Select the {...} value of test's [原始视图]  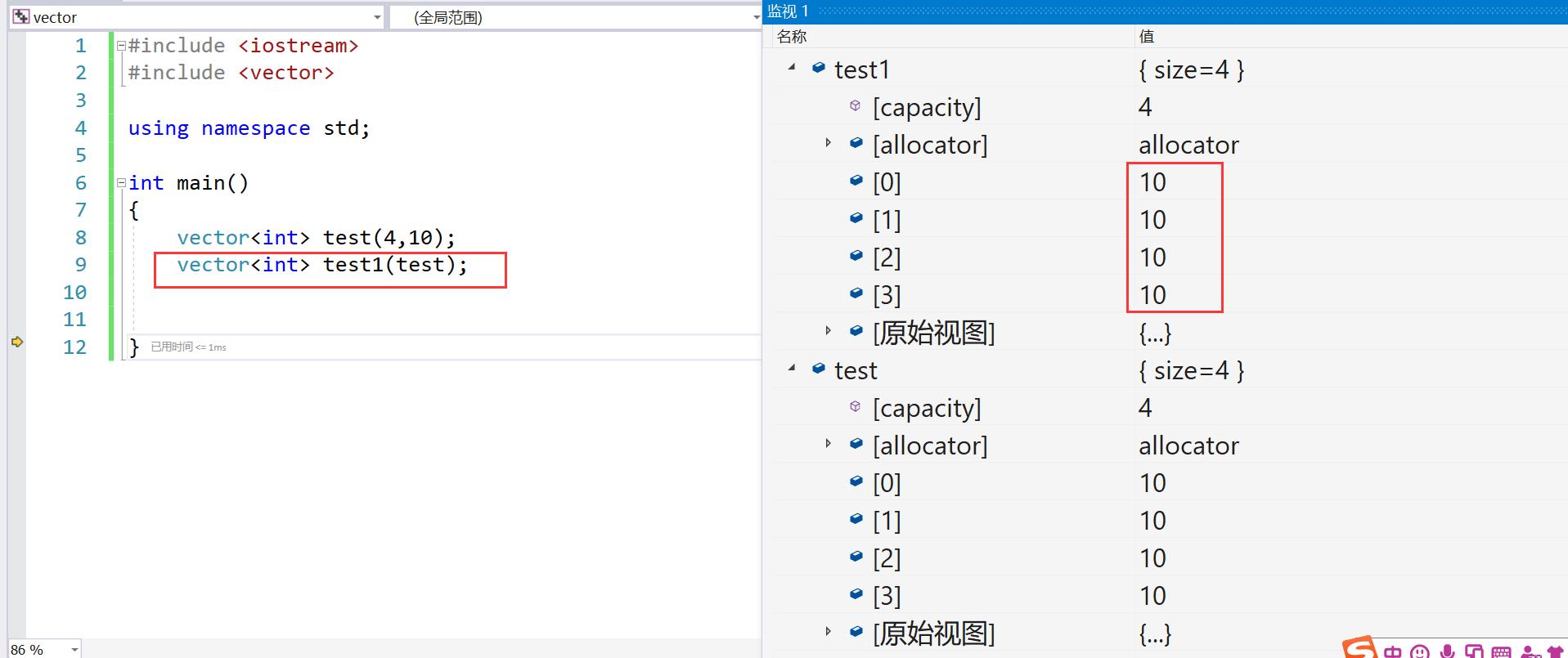(1155, 633)
